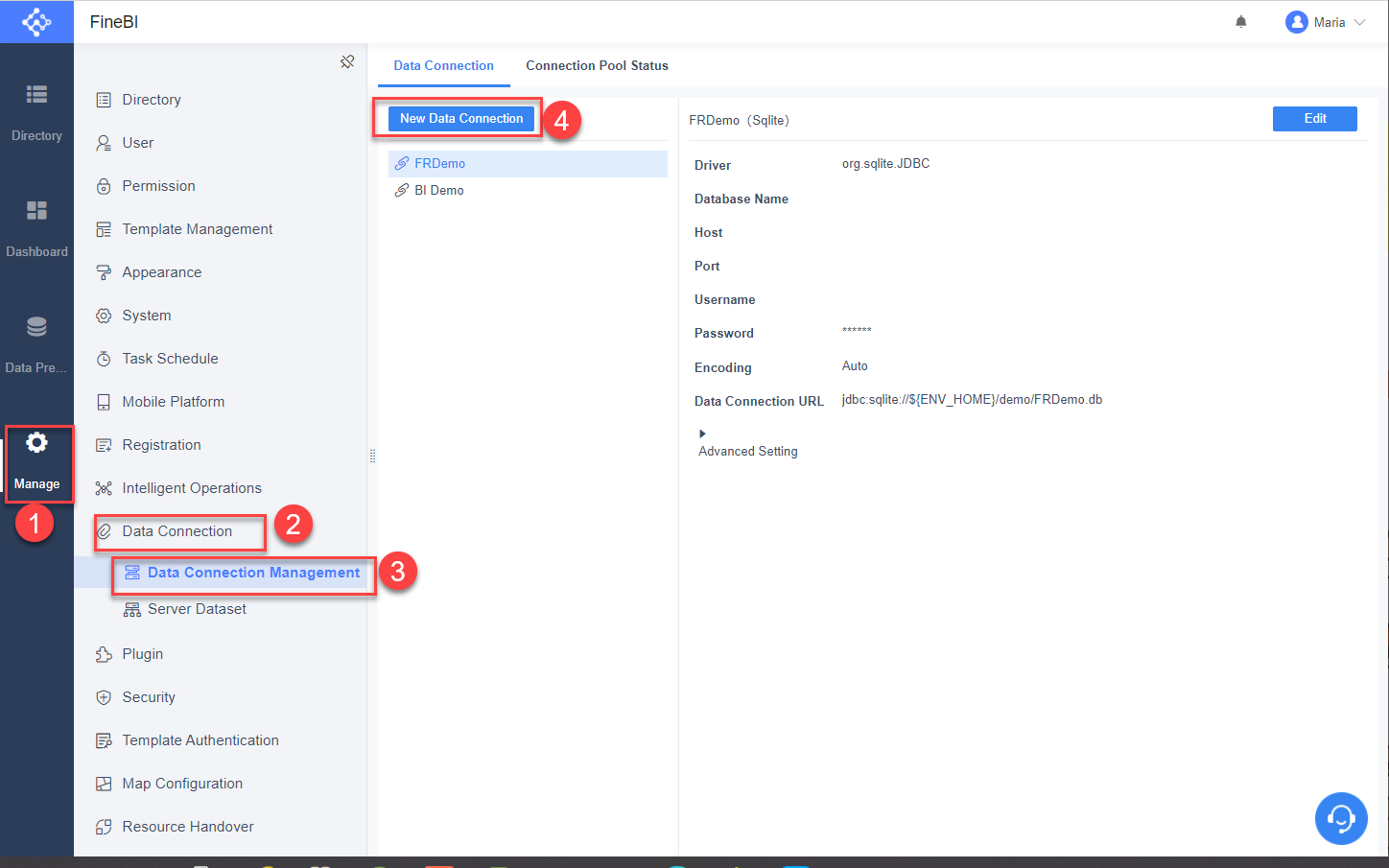
Task: Open the Template Authentication menu label
Action: coord(200,740)
